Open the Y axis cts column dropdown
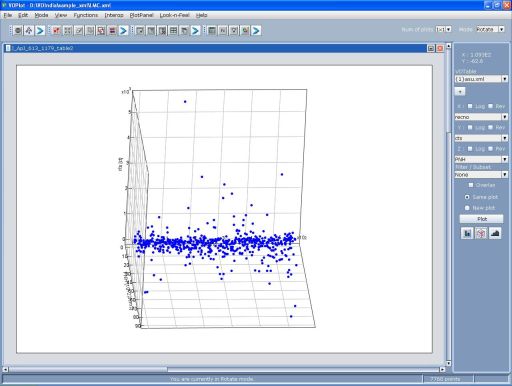 (481, 138)
